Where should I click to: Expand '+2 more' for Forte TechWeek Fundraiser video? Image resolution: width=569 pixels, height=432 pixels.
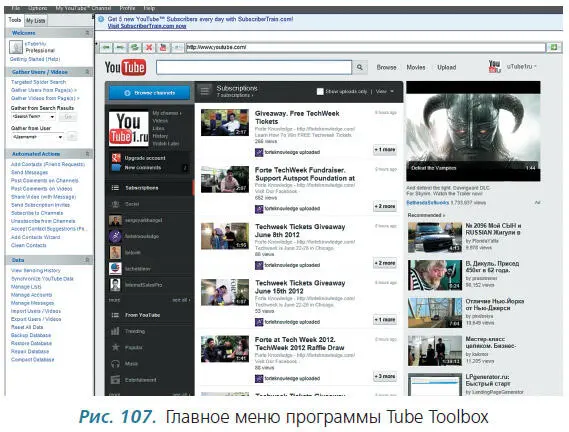tap(385, 206)
